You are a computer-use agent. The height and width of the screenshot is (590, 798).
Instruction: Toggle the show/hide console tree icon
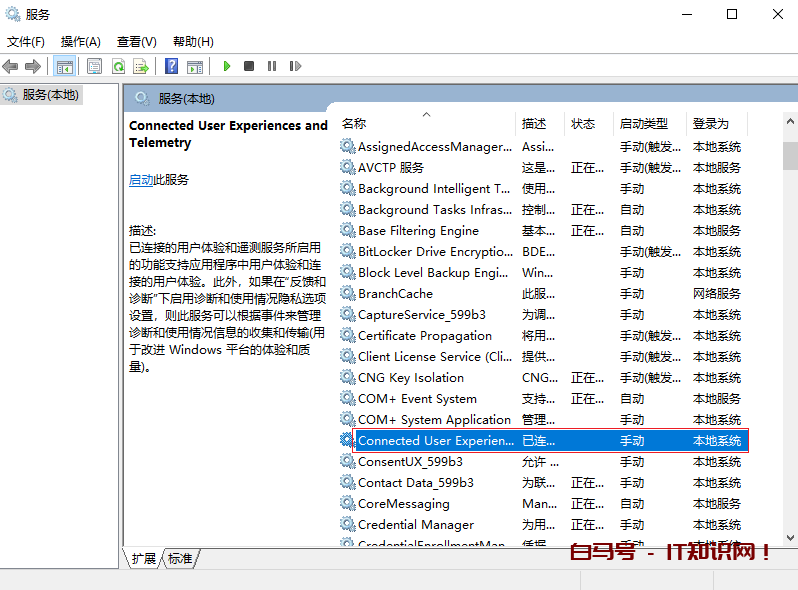[x=65, y=66]
